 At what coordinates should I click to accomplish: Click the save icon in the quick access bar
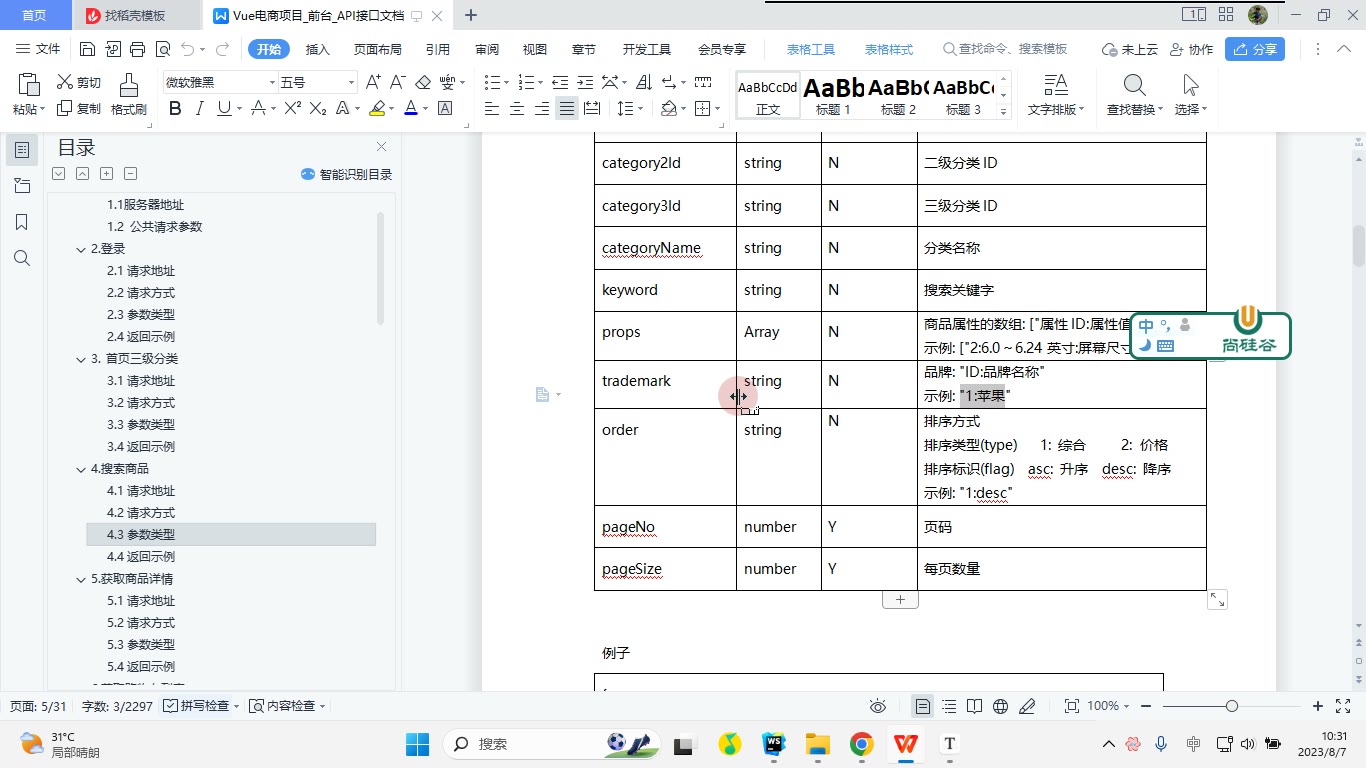coord(88,49)
